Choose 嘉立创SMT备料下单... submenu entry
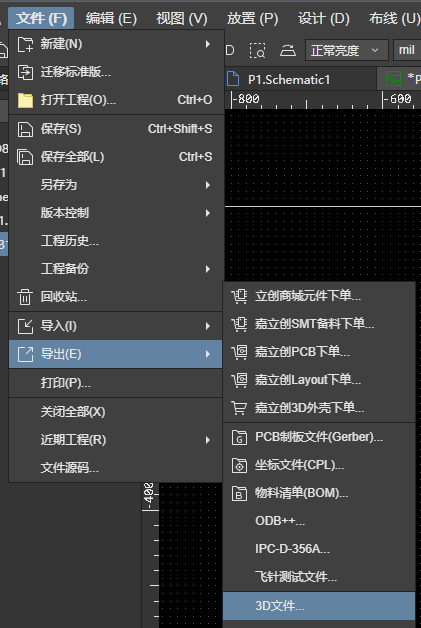The height and width of the screenshot is (628, 421). tap(319, 324)
